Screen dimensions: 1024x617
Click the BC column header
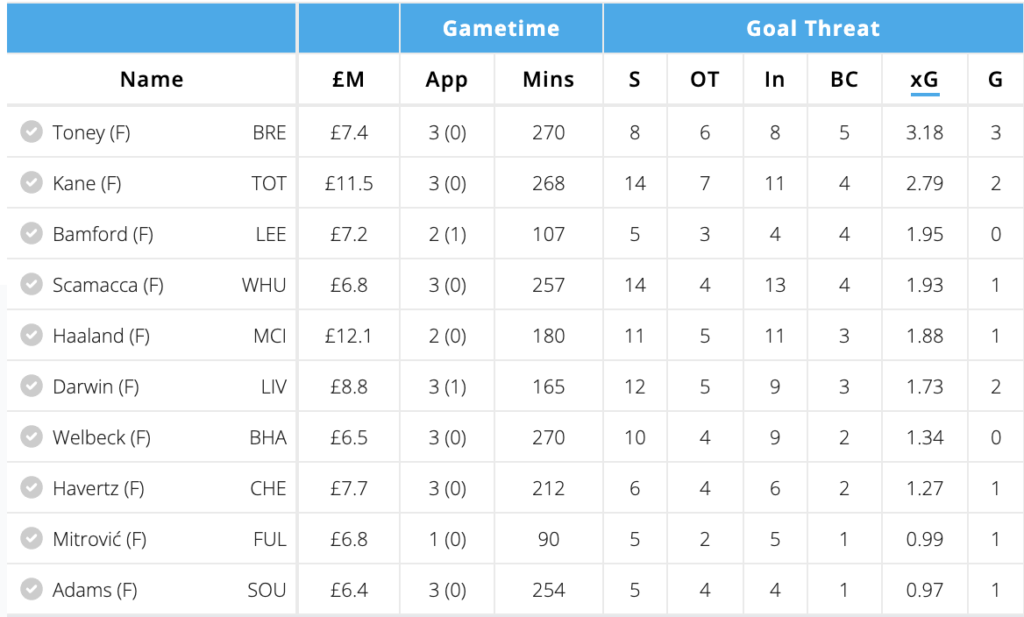[x=844, y=80]
